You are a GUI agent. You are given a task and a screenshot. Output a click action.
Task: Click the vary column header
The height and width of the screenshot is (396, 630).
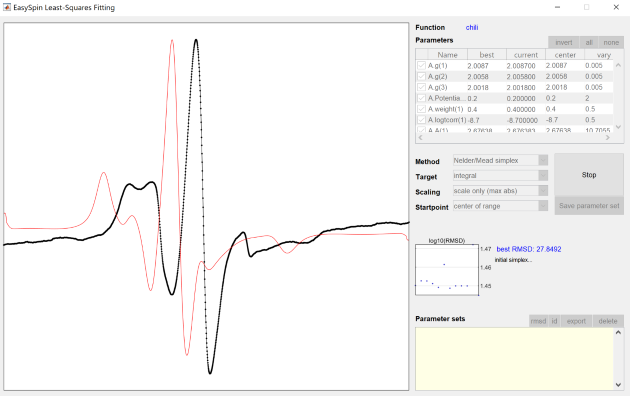(604, 55)
